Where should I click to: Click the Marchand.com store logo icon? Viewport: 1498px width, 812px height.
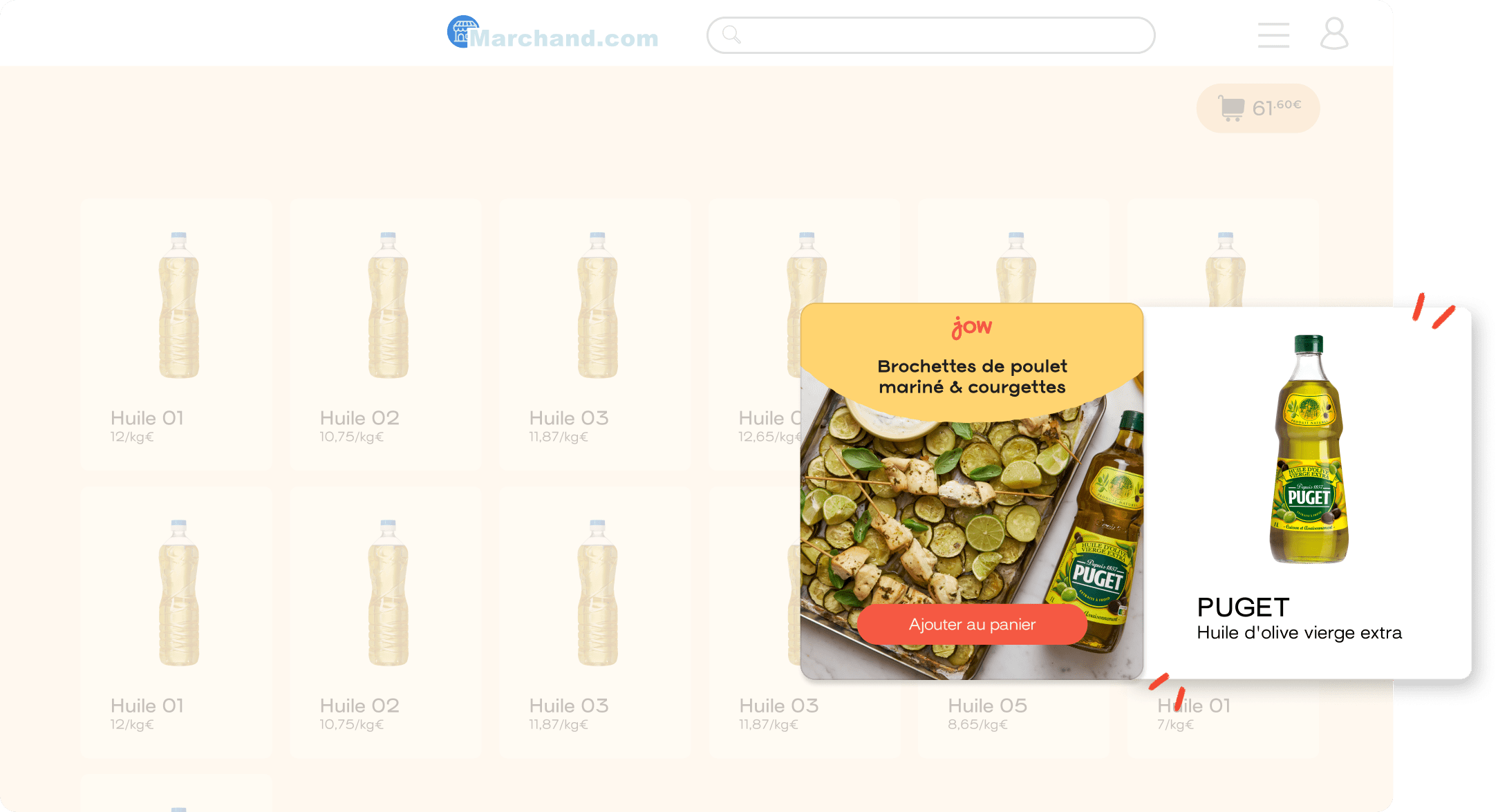click(x=462, y=32)
